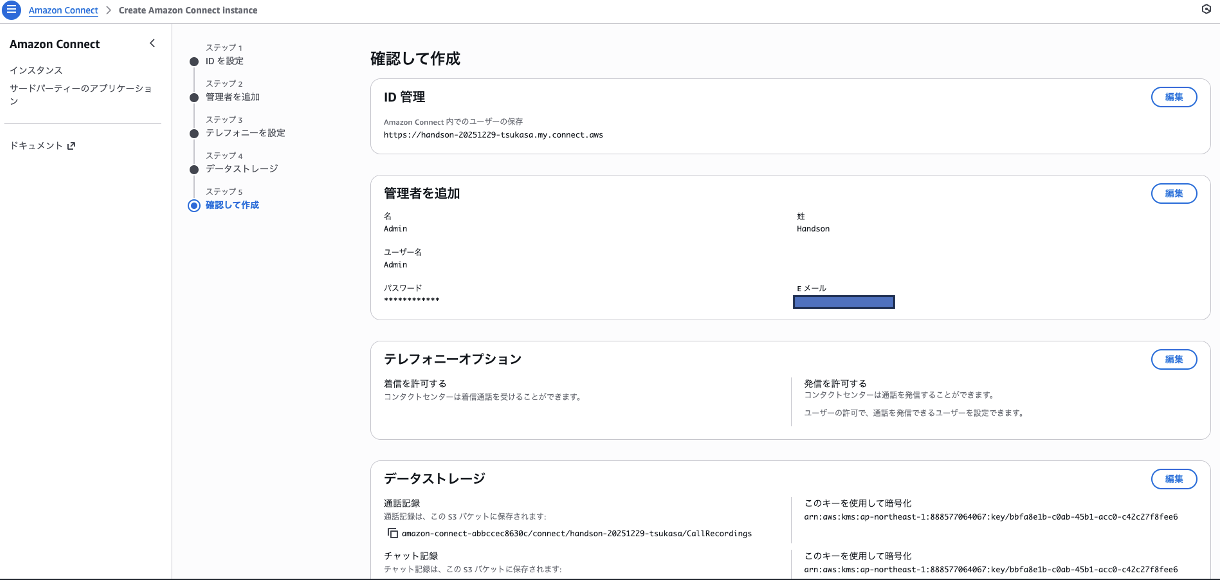The image size is (1220, 580).
Task: Click the Amazon Connect breadcrumb link
Action: [63, 10]
